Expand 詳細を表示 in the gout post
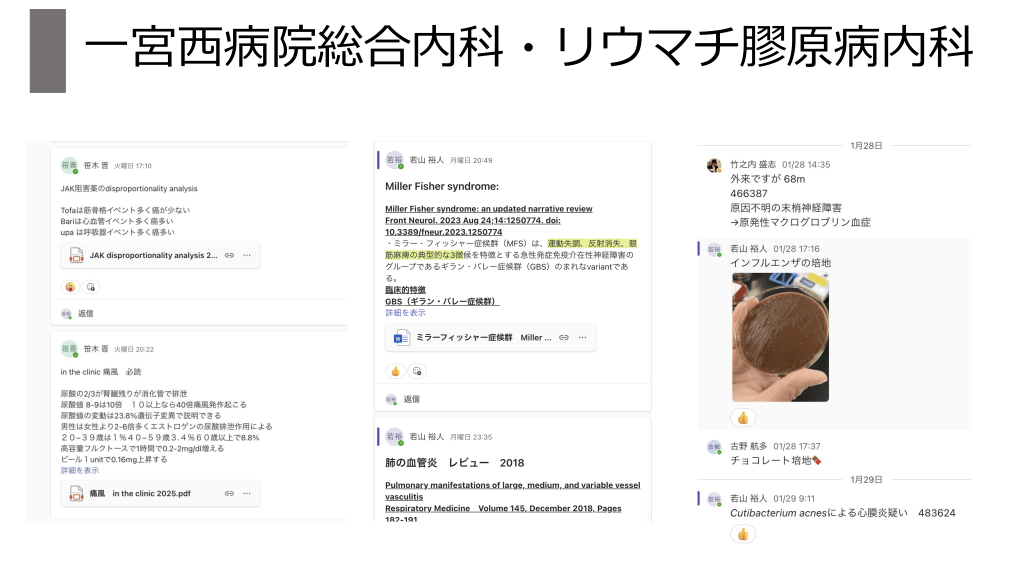The image size is (1024, 576). [80, 470]
